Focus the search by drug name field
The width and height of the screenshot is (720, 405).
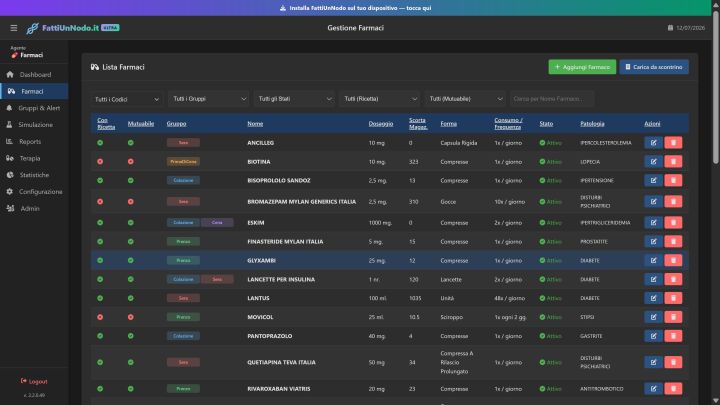551,99
